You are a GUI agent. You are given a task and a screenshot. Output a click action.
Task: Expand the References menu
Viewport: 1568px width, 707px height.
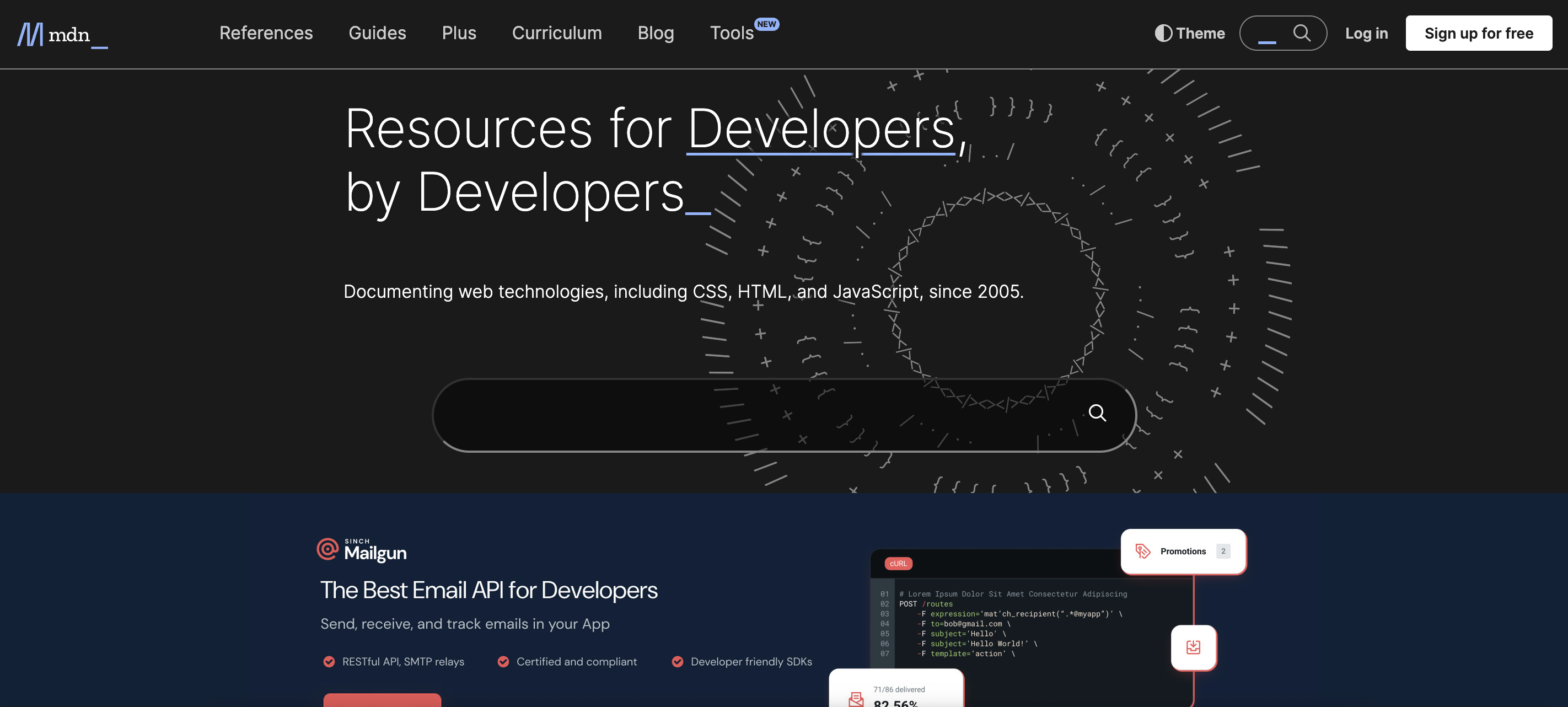[266, 33]
